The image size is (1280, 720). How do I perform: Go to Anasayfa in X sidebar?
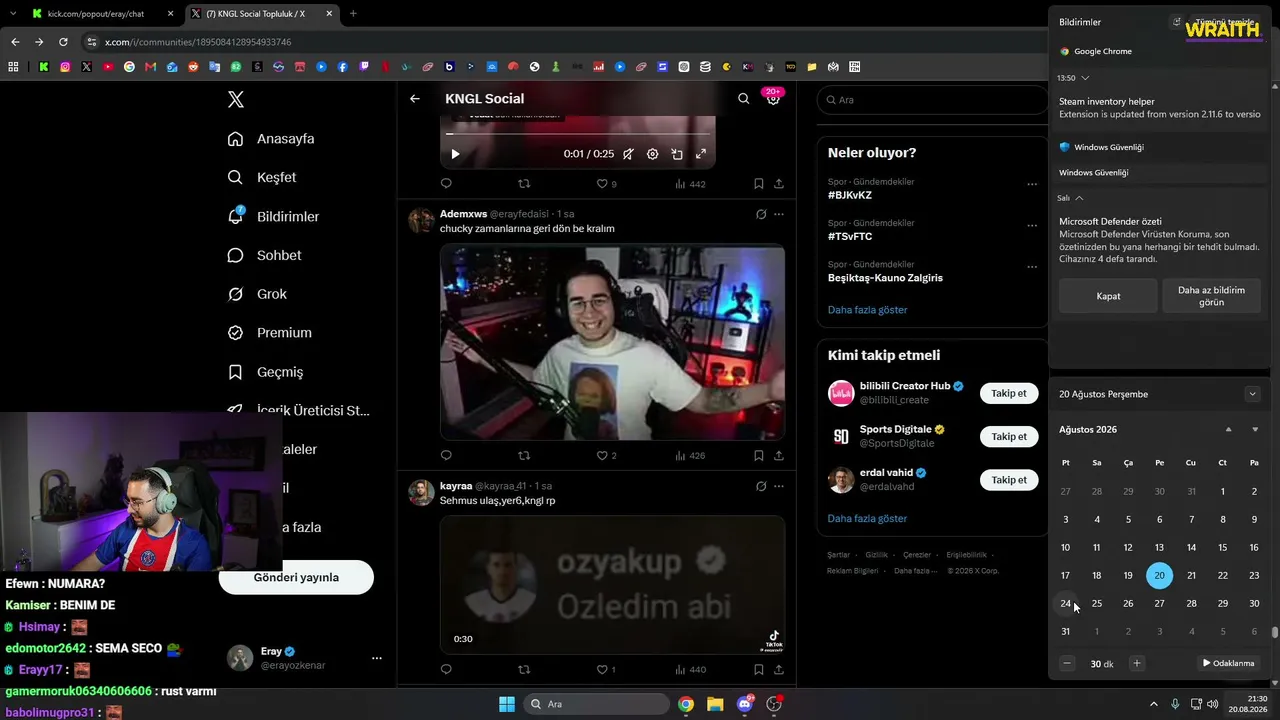[x=271, y=139]
